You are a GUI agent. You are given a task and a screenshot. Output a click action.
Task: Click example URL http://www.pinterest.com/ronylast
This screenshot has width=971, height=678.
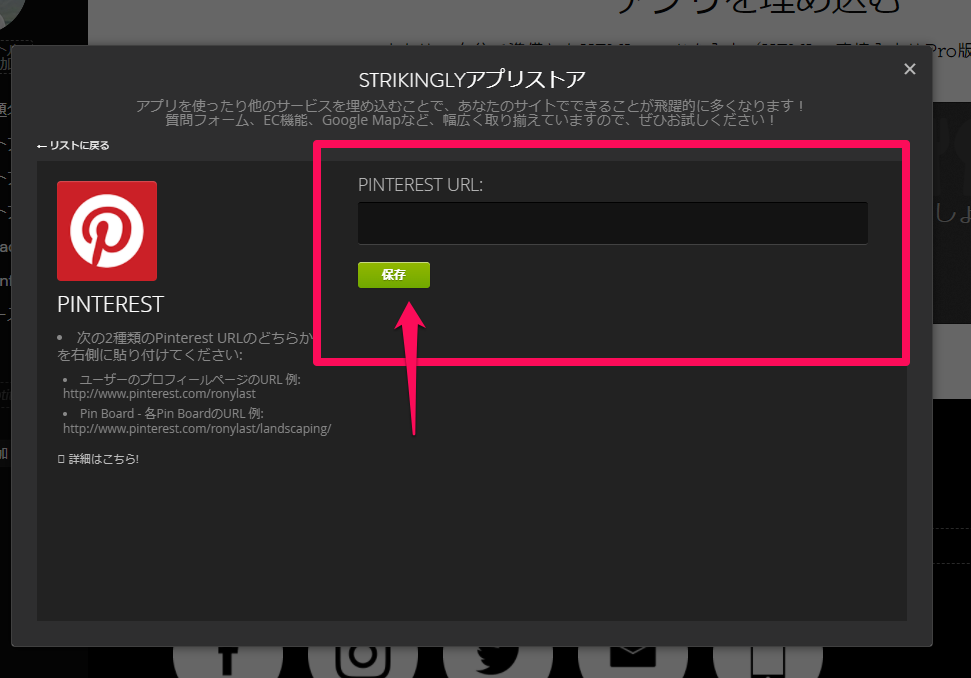tap(159, 394)
